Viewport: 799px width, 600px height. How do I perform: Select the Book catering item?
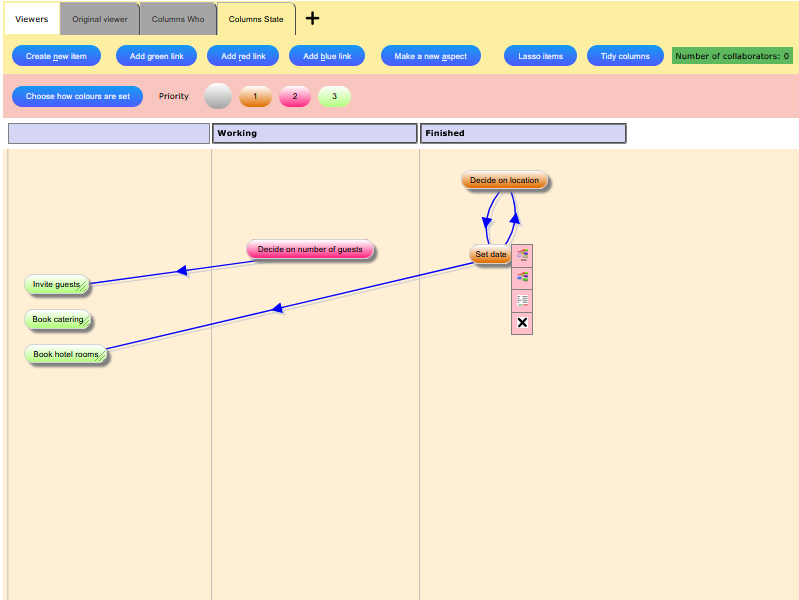[x=58, y=320]
